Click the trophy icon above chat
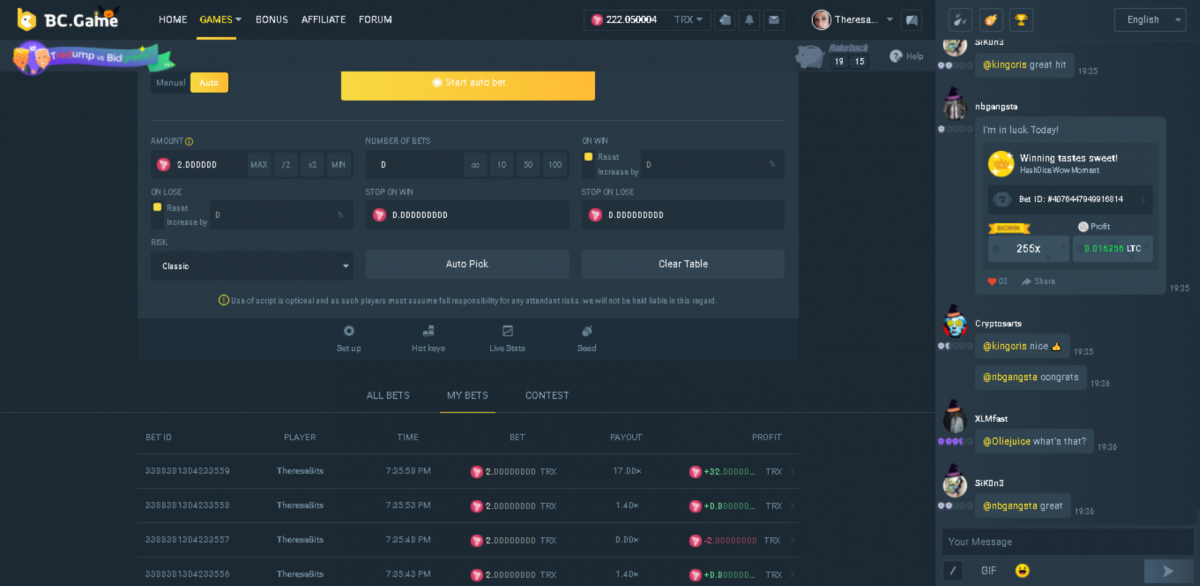The width and height of the screenshot is (1200, 586). coord(1021,19)
